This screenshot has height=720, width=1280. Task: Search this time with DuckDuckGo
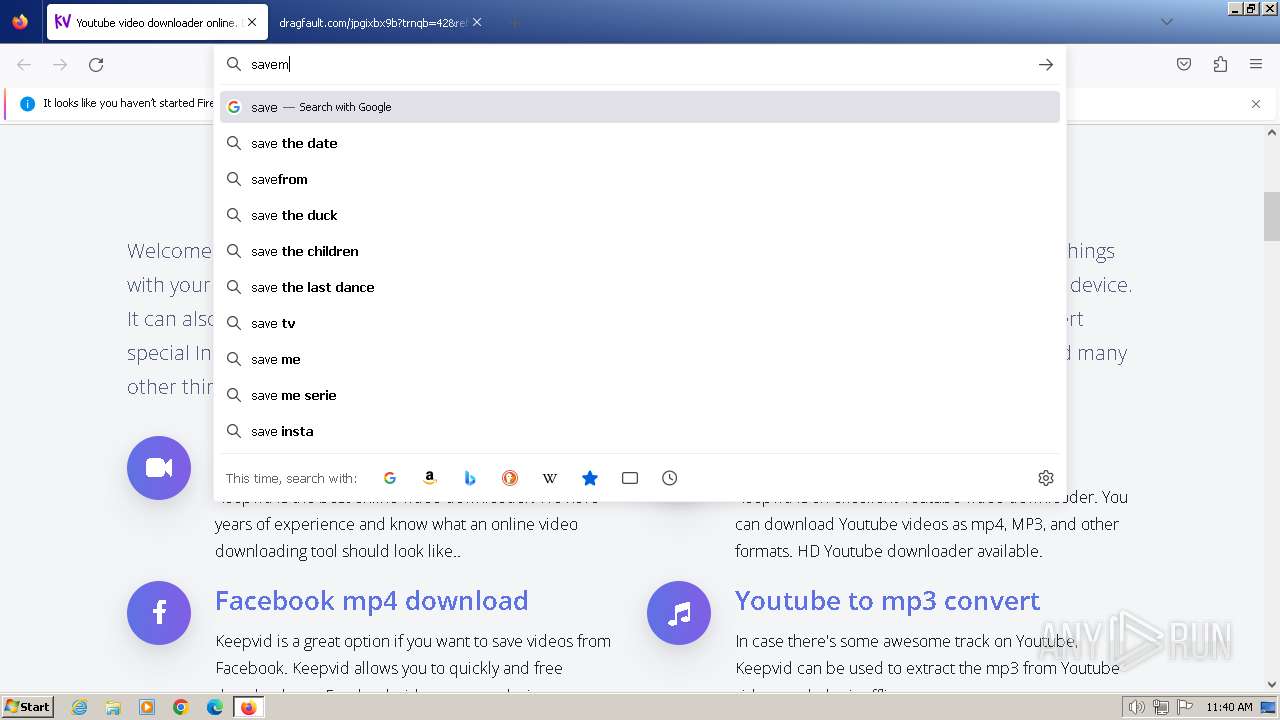(510, 478)
